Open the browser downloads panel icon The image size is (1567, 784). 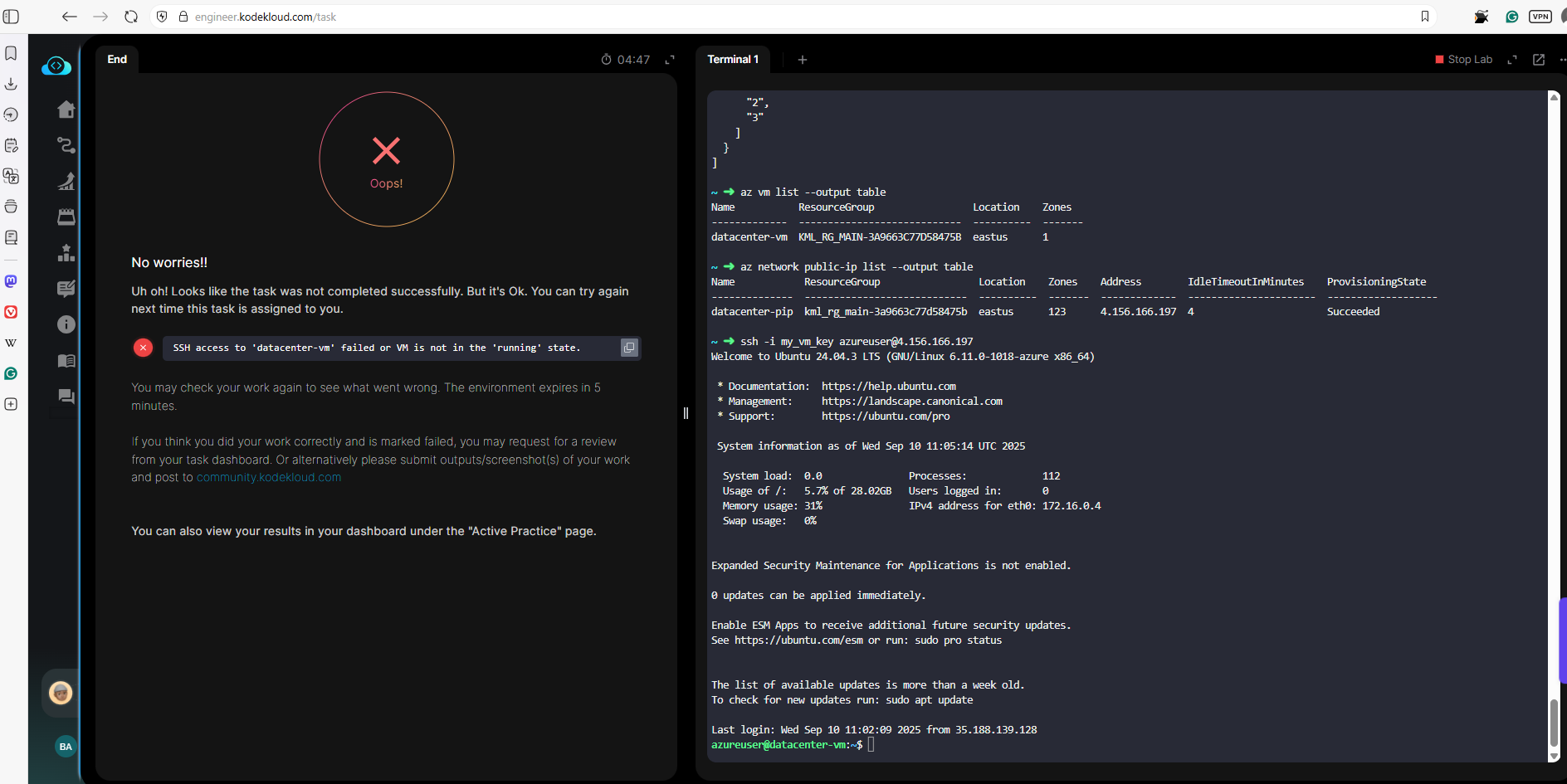(x=11, y=84)
